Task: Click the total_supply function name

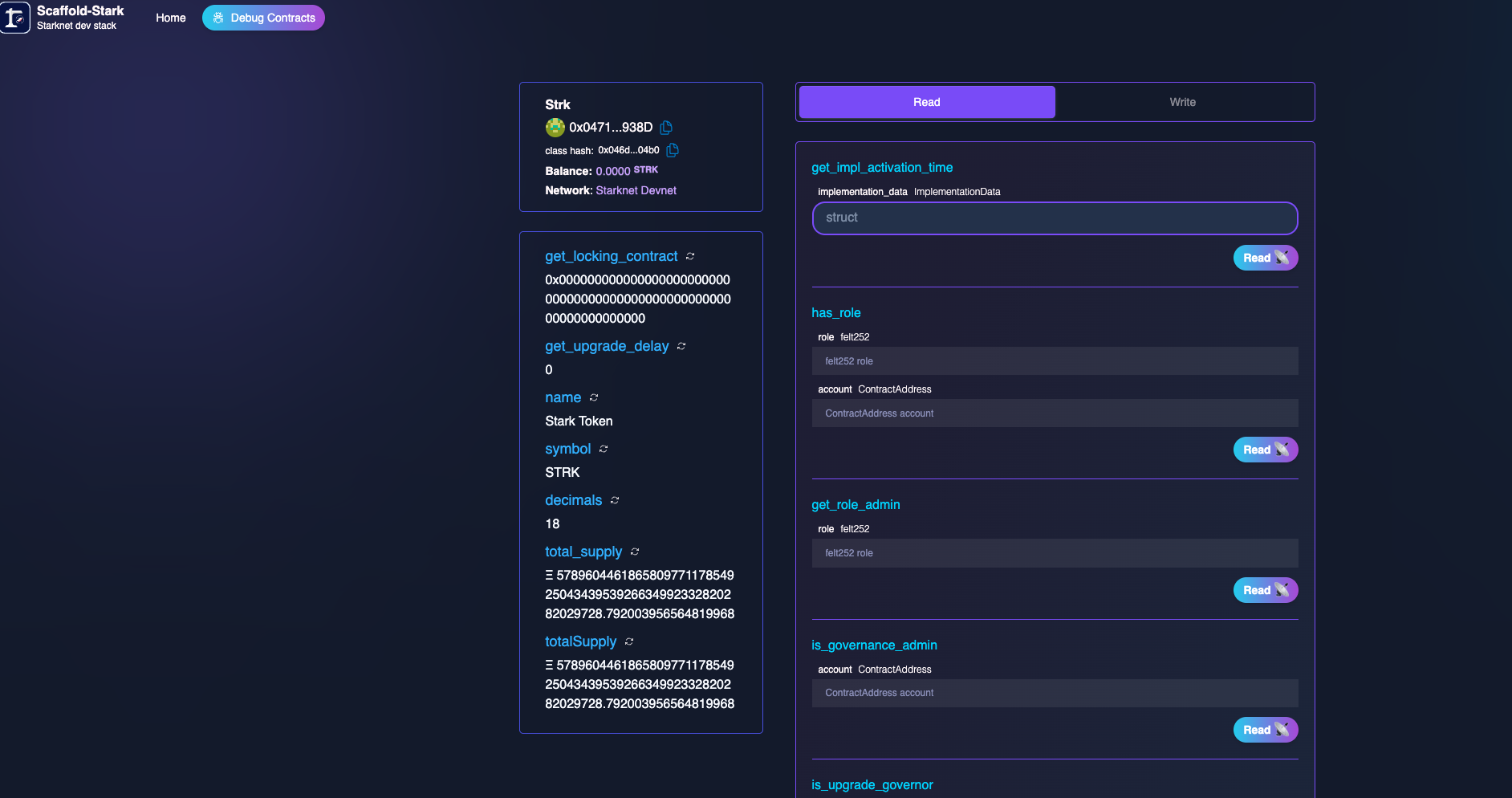Action: pyautogui.click(x=583, y=552)
